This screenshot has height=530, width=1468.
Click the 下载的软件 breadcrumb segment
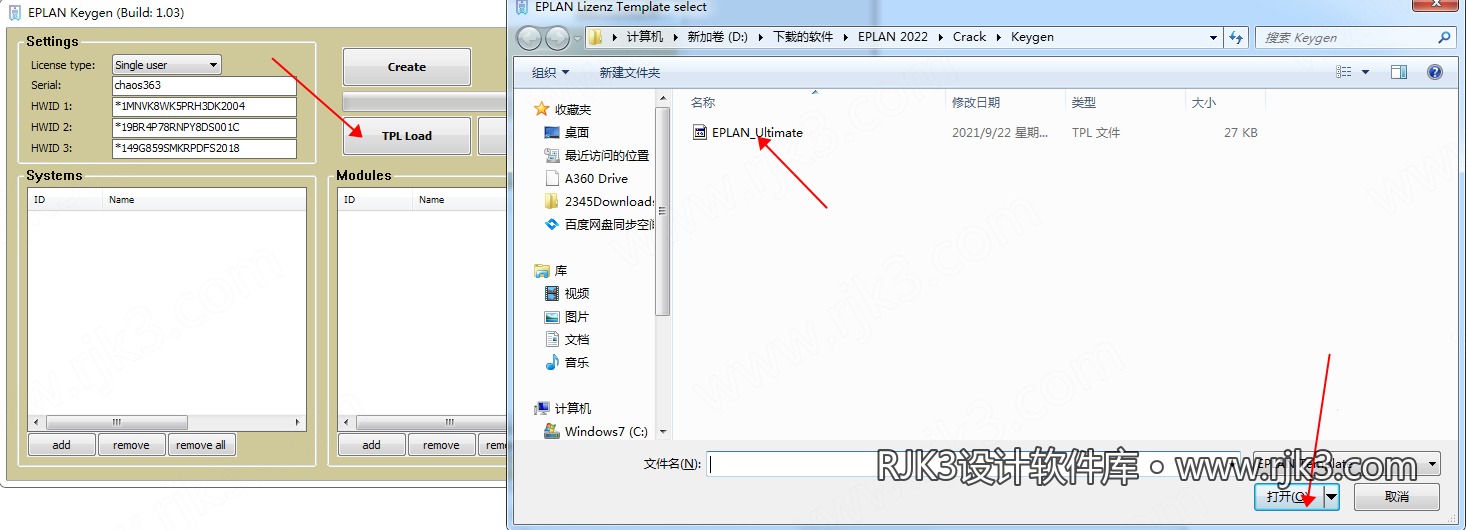pyautogui.click(x=803, y=37)
